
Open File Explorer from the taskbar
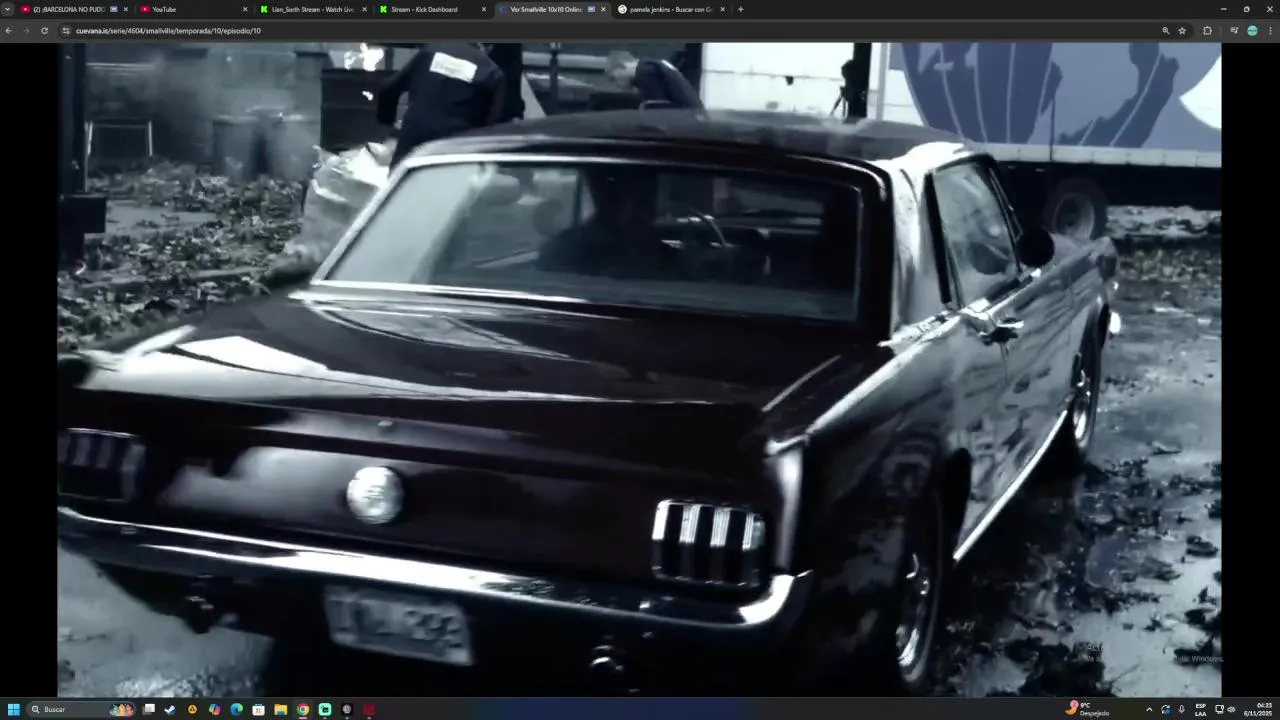[x=281, y=709]
